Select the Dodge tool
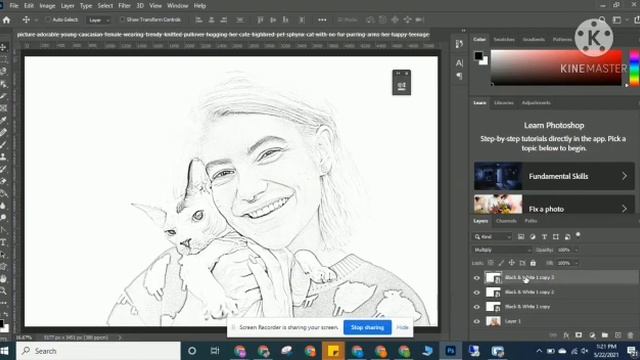This screenshot has height=360, width=640. point(3,218)
